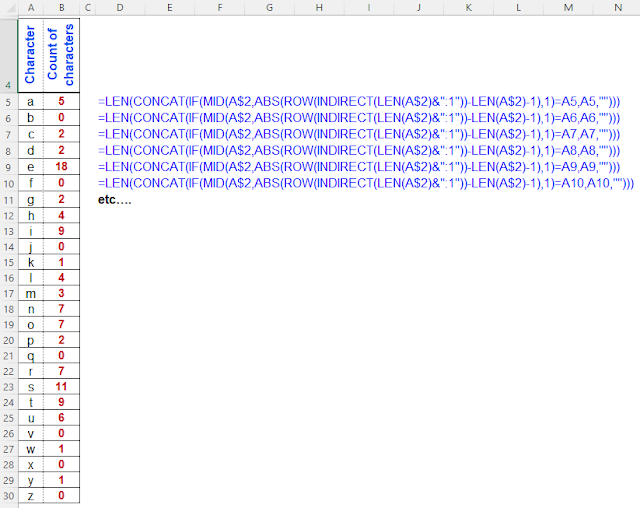Screen dimensions: 640x508
Task: Select column B header
Action: tap(62, 7)
